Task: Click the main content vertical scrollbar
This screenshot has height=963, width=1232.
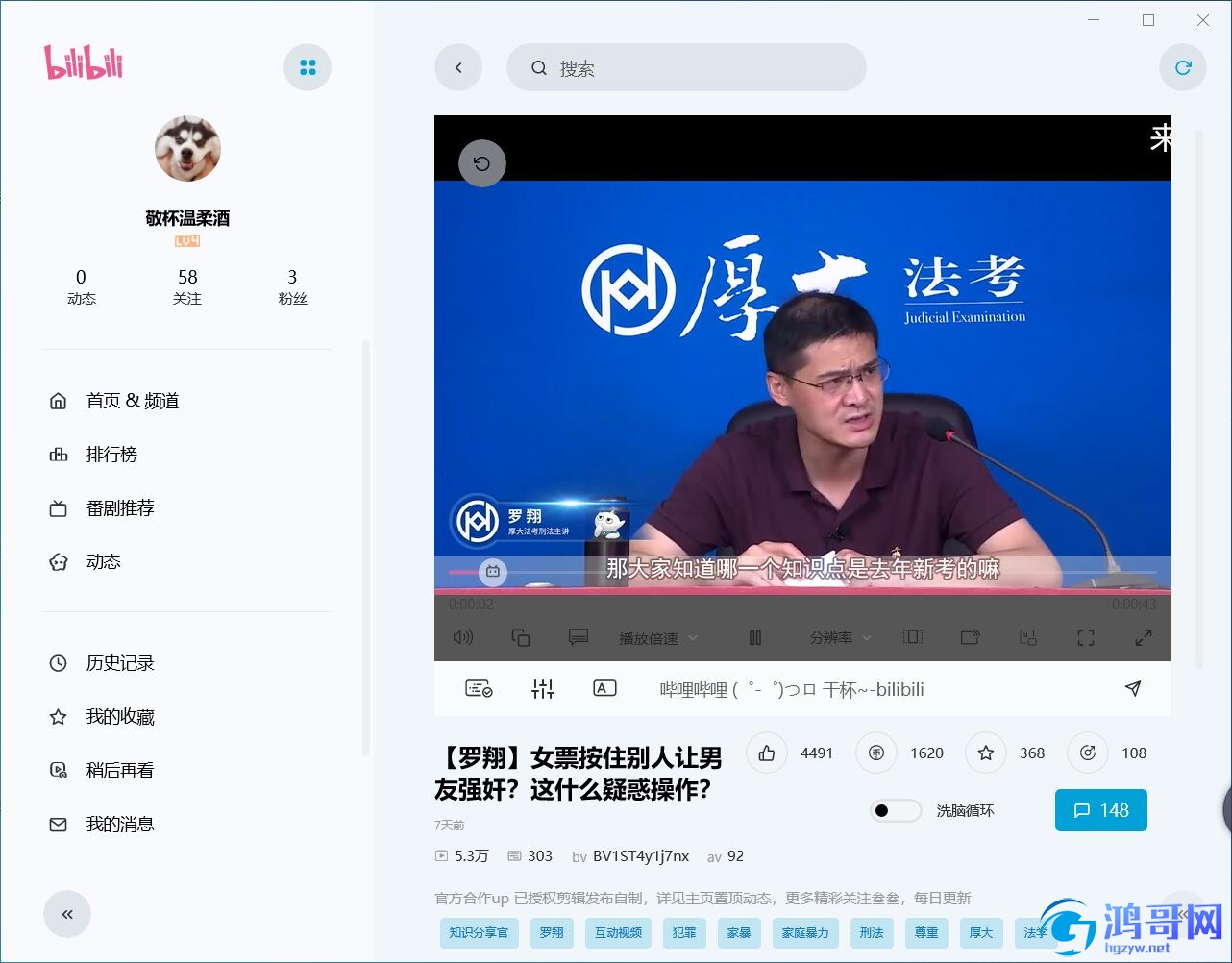Action: [x=1198, y=399]
